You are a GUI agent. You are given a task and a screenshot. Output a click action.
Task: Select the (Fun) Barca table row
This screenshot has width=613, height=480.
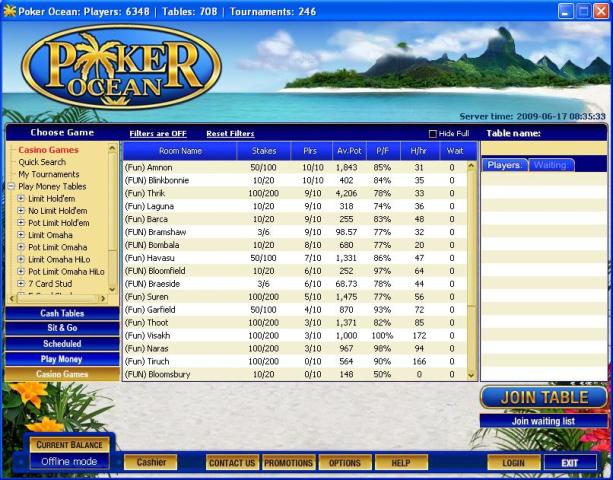tap(295, 219)
